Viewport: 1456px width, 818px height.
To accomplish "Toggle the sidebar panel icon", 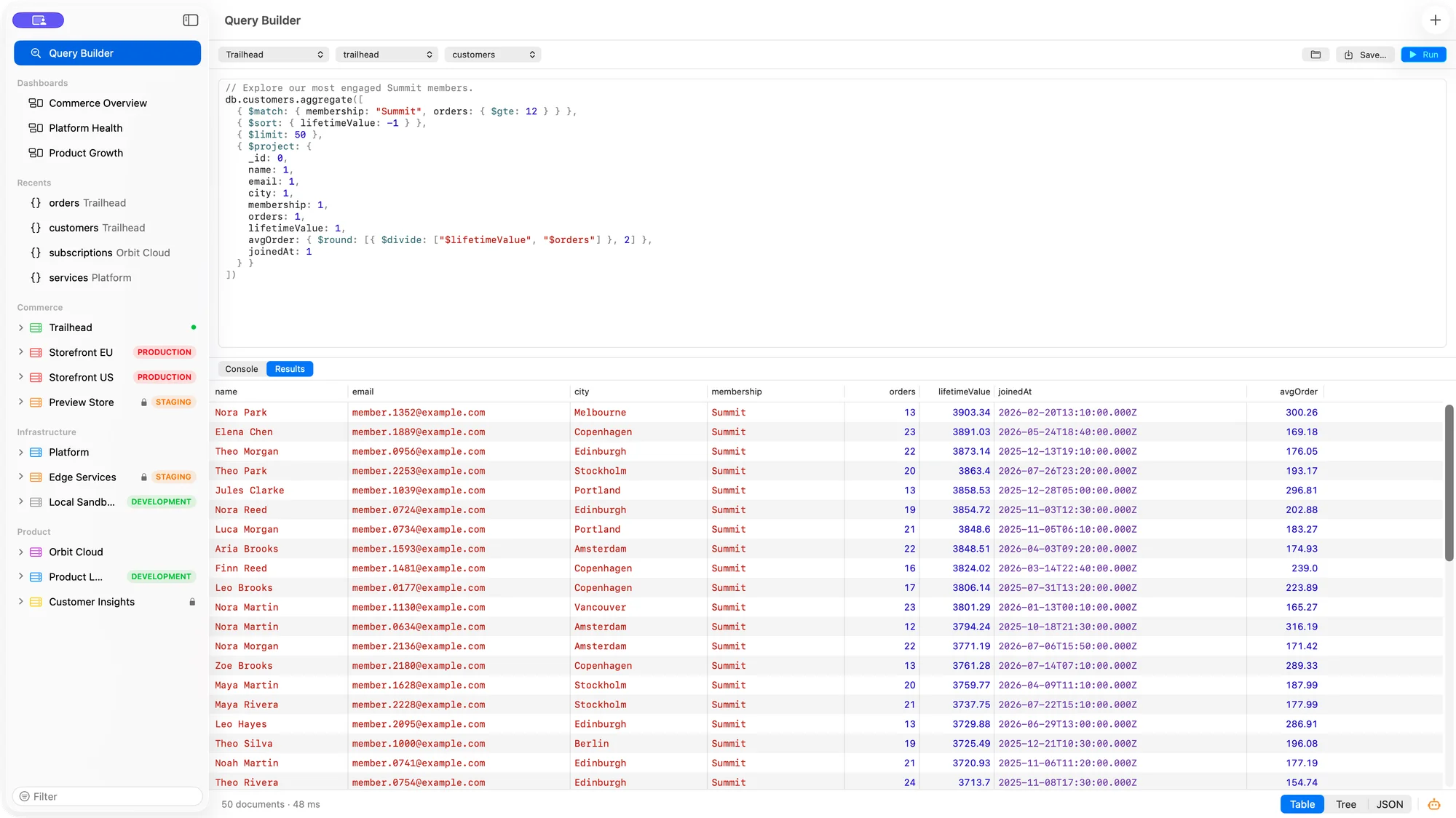I will [x=191, y=20].
